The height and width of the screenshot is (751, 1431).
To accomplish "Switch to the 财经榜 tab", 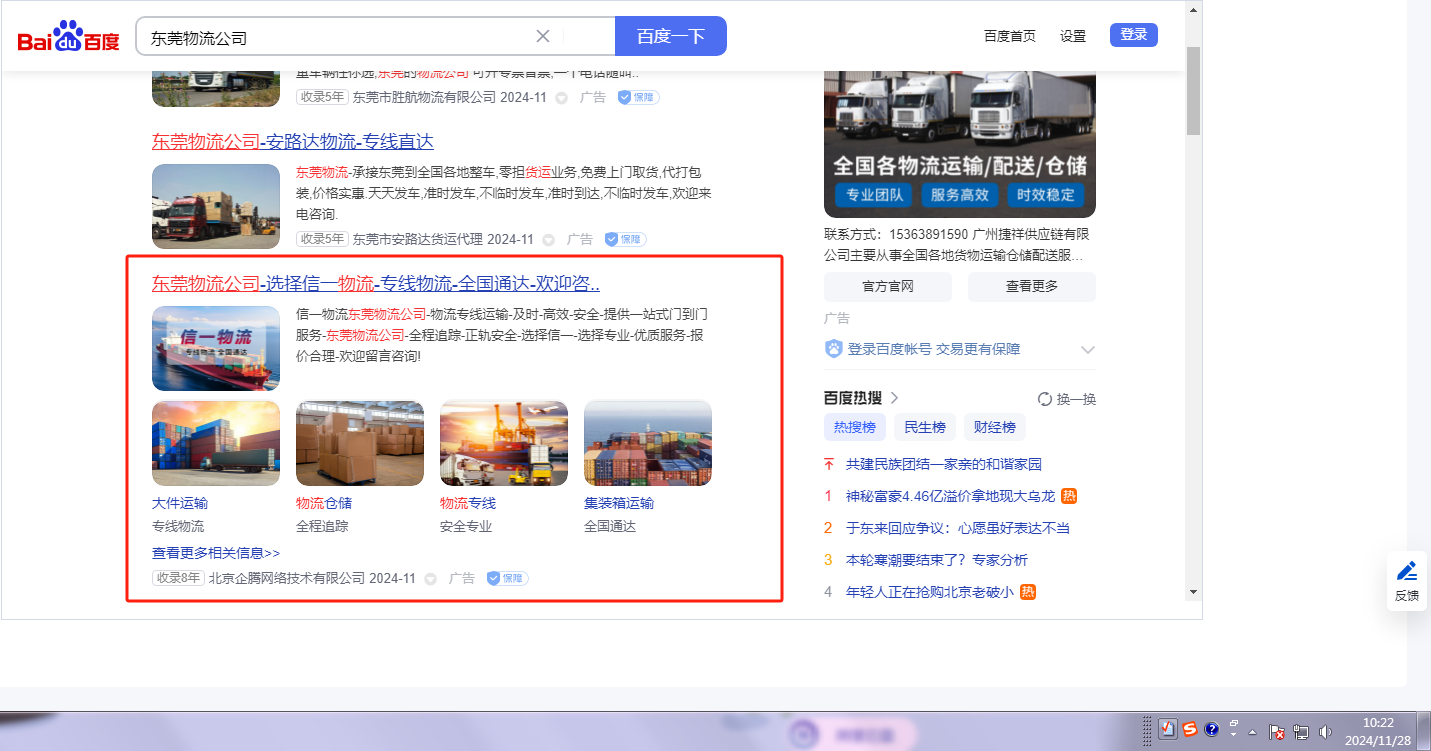I will (x=995, y=427).
